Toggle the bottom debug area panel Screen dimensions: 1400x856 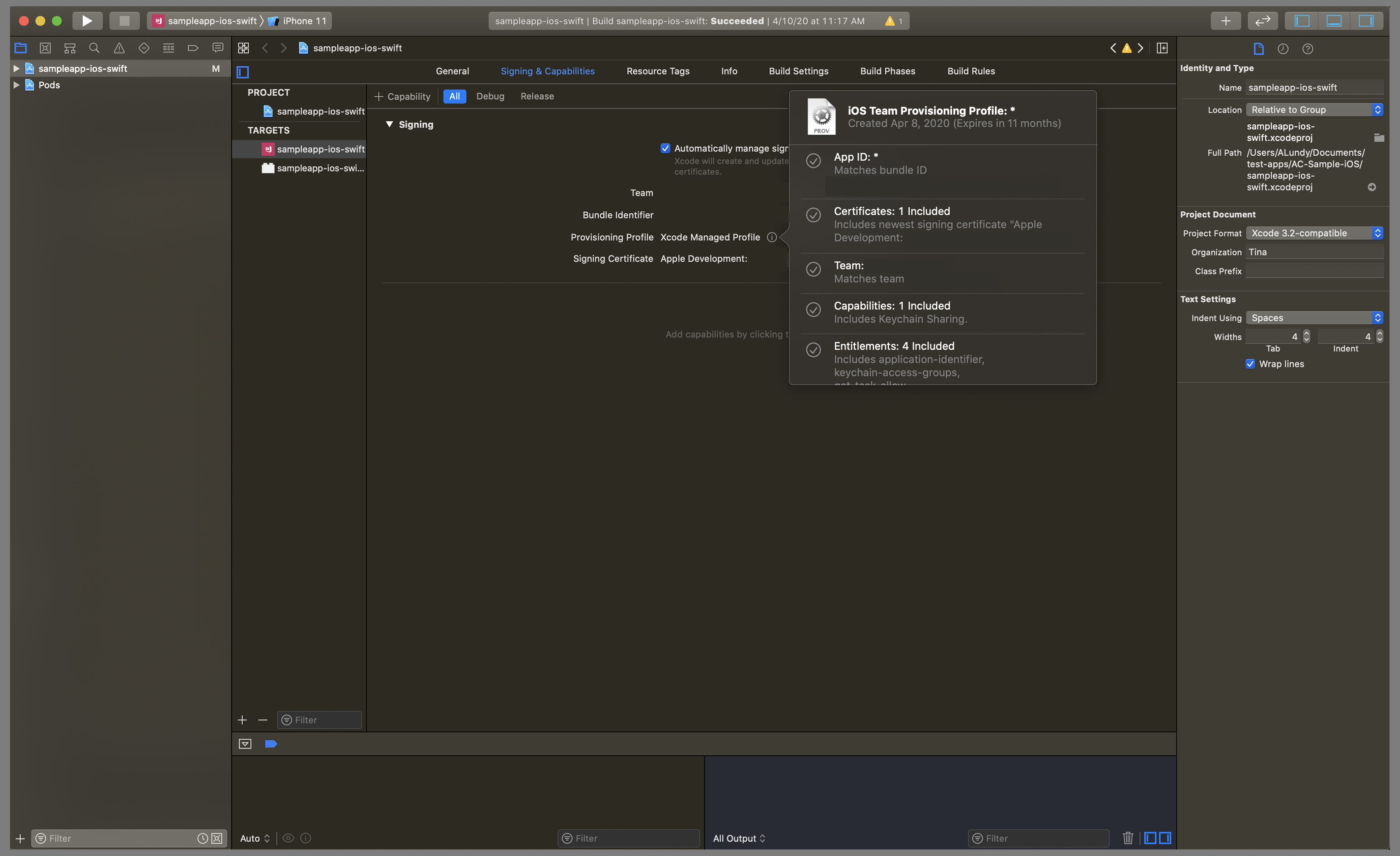(1334, 21)
